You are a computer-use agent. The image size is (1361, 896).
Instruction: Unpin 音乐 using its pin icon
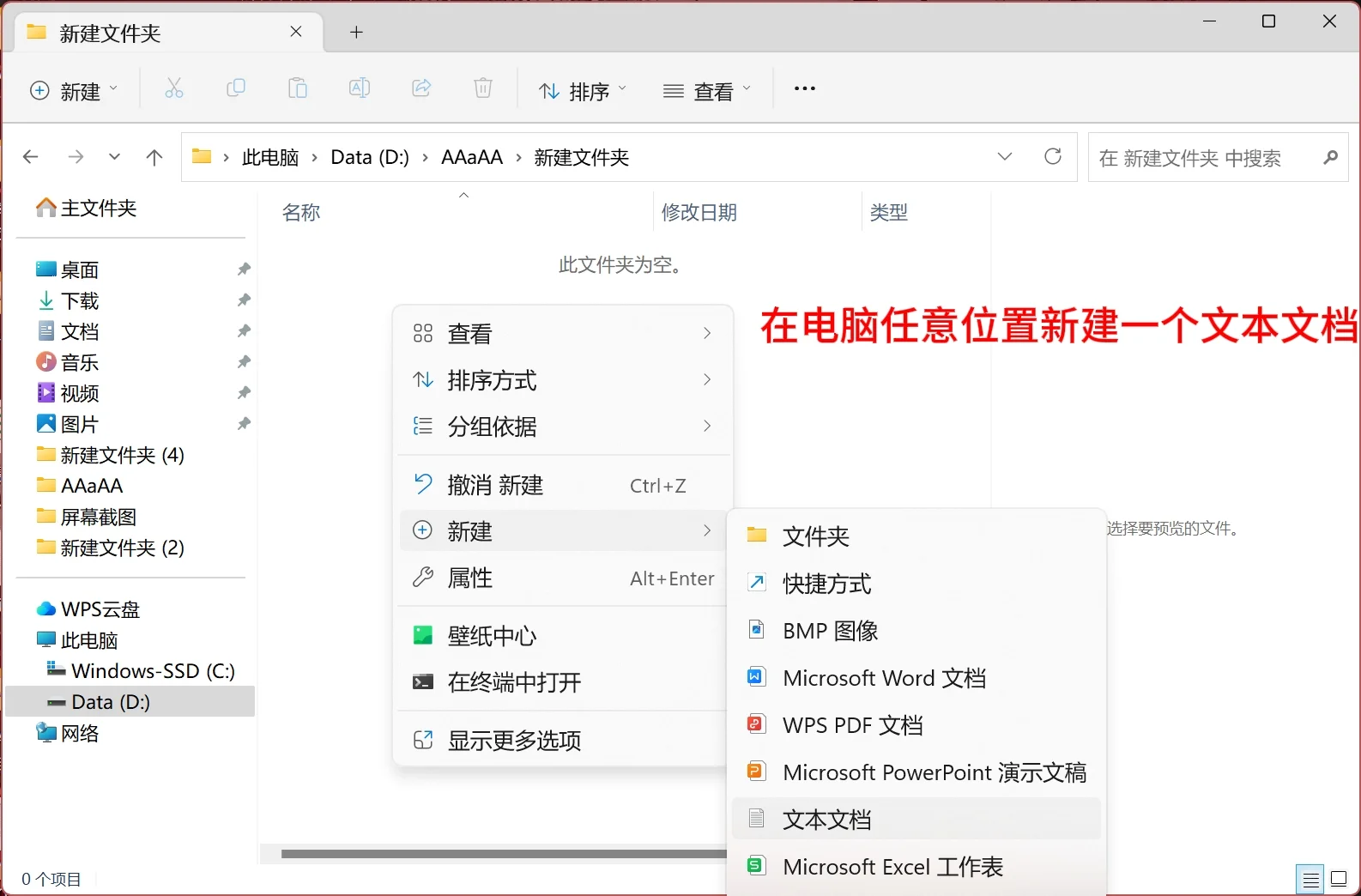point(244,362)
